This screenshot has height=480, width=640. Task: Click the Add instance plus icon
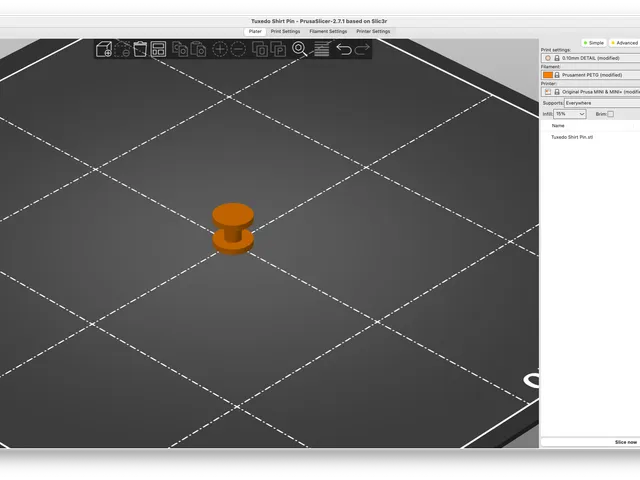click(x=220, y=49)
